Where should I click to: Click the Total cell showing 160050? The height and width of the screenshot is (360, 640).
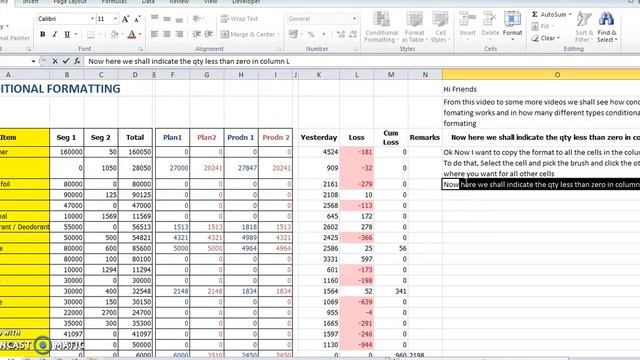135,152
